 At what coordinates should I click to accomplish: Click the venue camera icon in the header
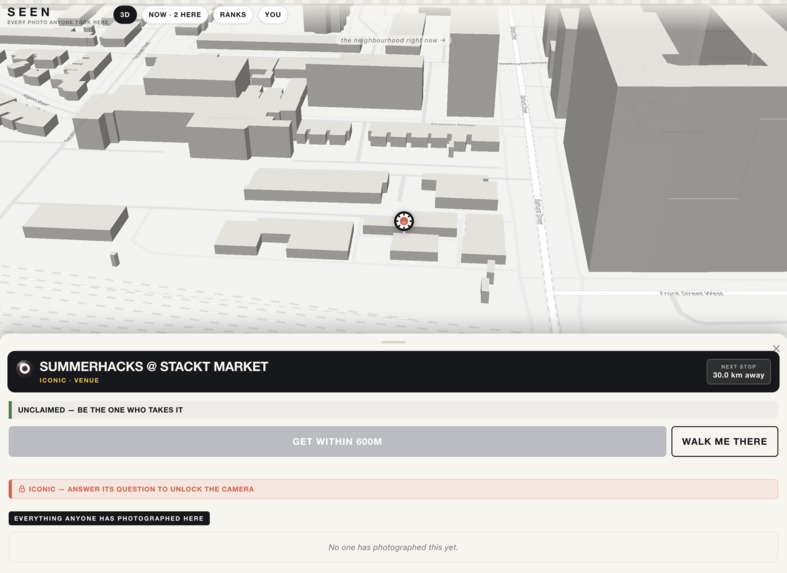coord(24,368)
